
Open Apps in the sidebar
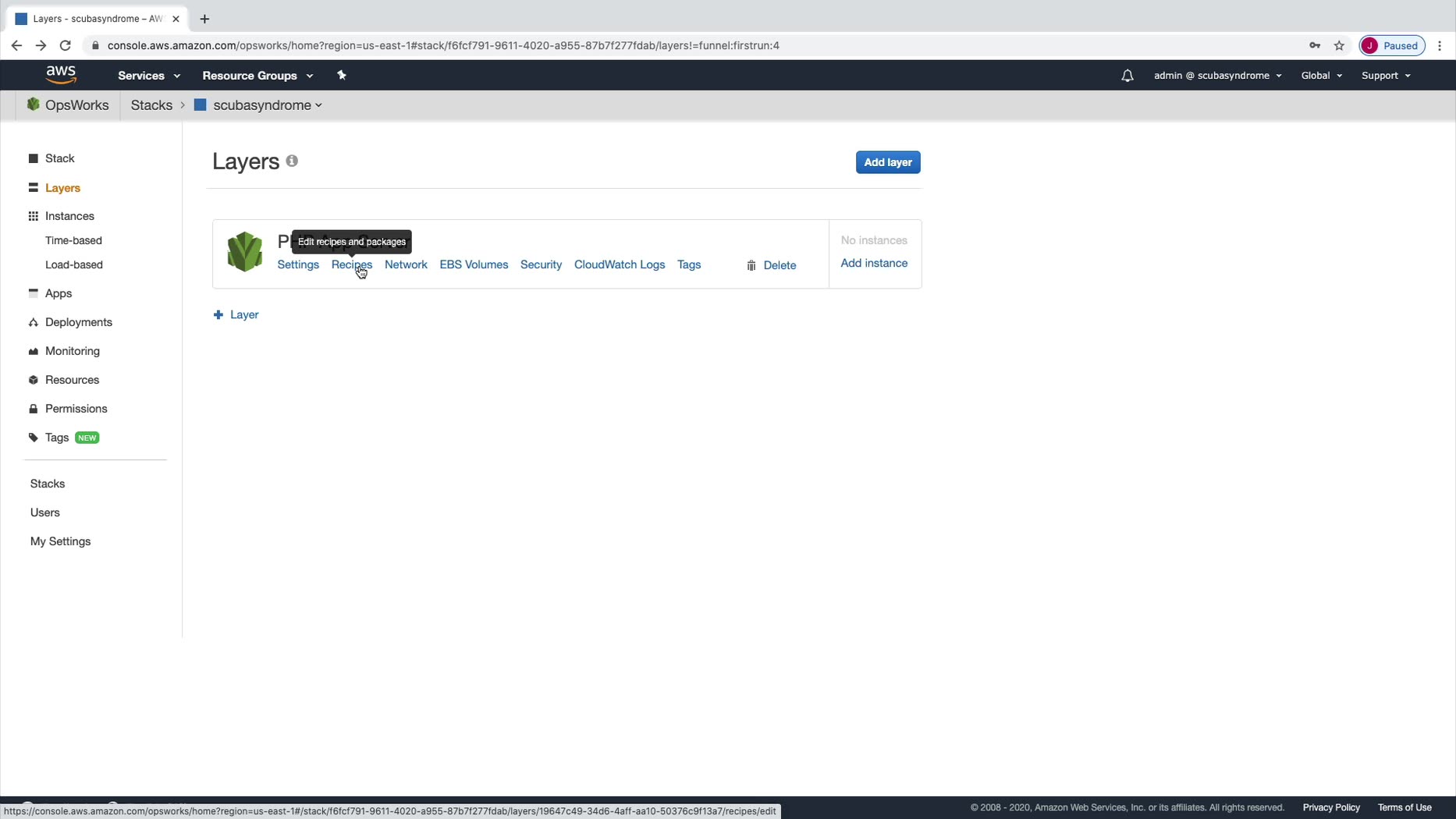50,293
